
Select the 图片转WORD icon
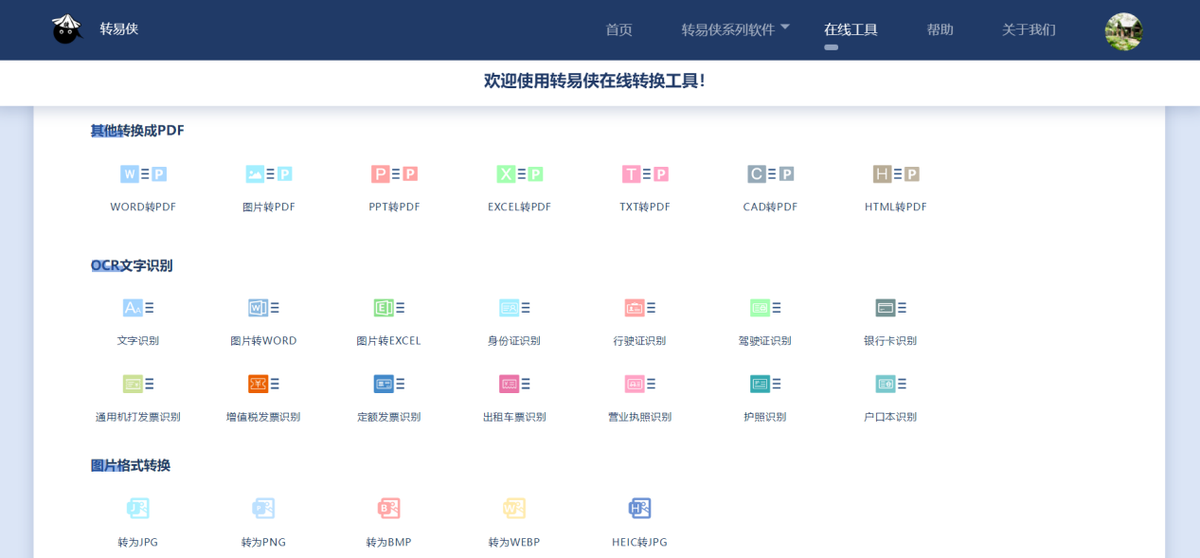264,308
